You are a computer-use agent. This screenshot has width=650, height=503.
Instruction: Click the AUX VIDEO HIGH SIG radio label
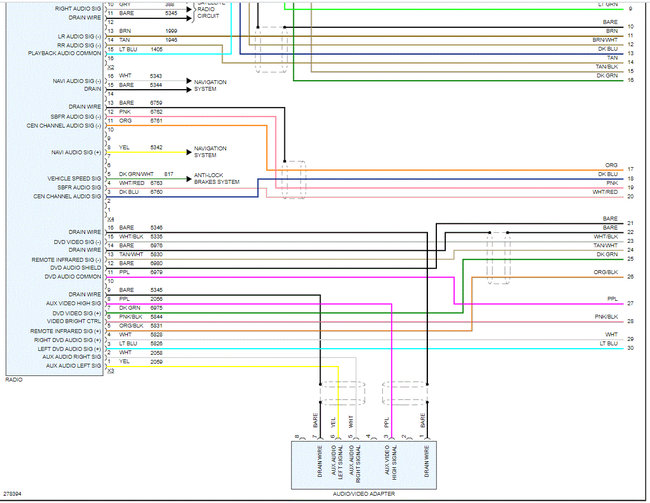pyautogui.click(x=73, y=304)
